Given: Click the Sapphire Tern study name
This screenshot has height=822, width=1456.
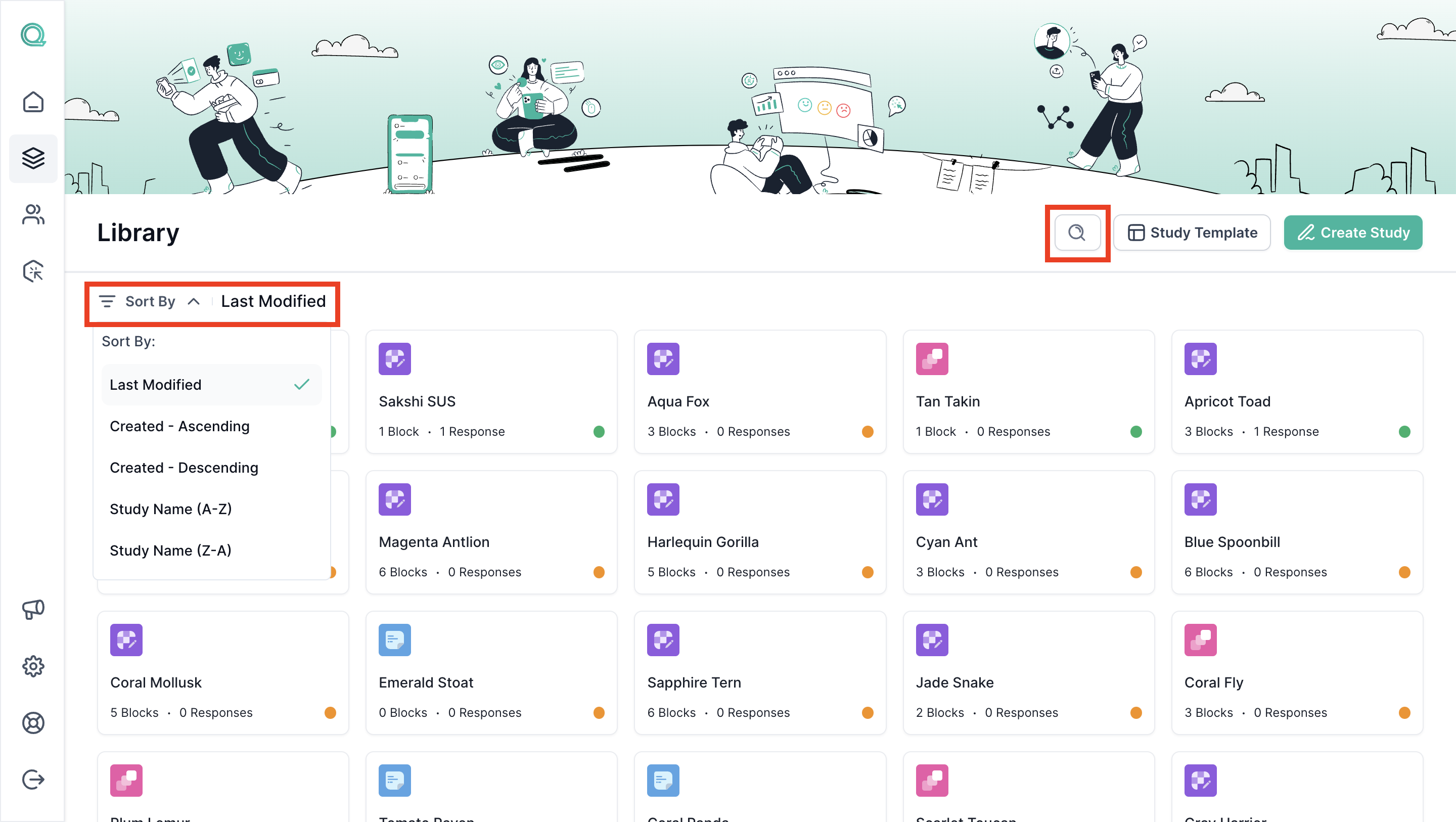Looking at the screenshot, I should (x=694, y=682).
